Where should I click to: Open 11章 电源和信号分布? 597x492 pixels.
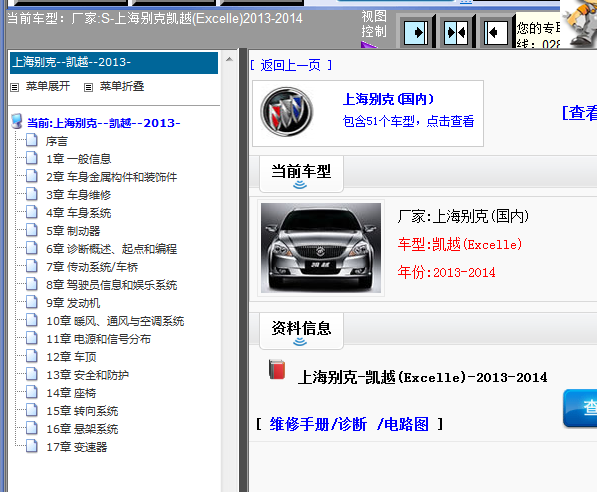[98, 339]
